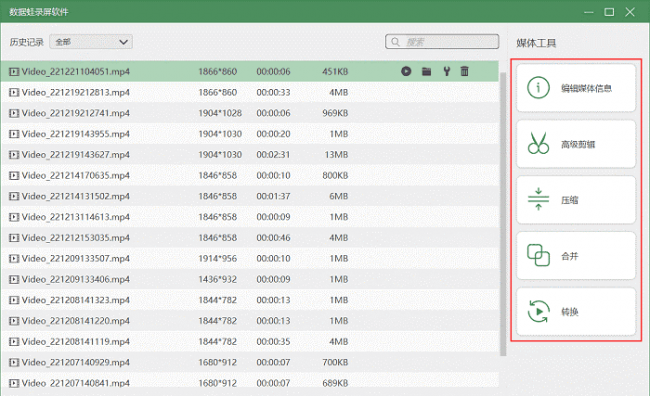The width and height of the screenshot is (650, 396).
Task: Click the file list vertical scrollbar
Action: pos(503,214)
